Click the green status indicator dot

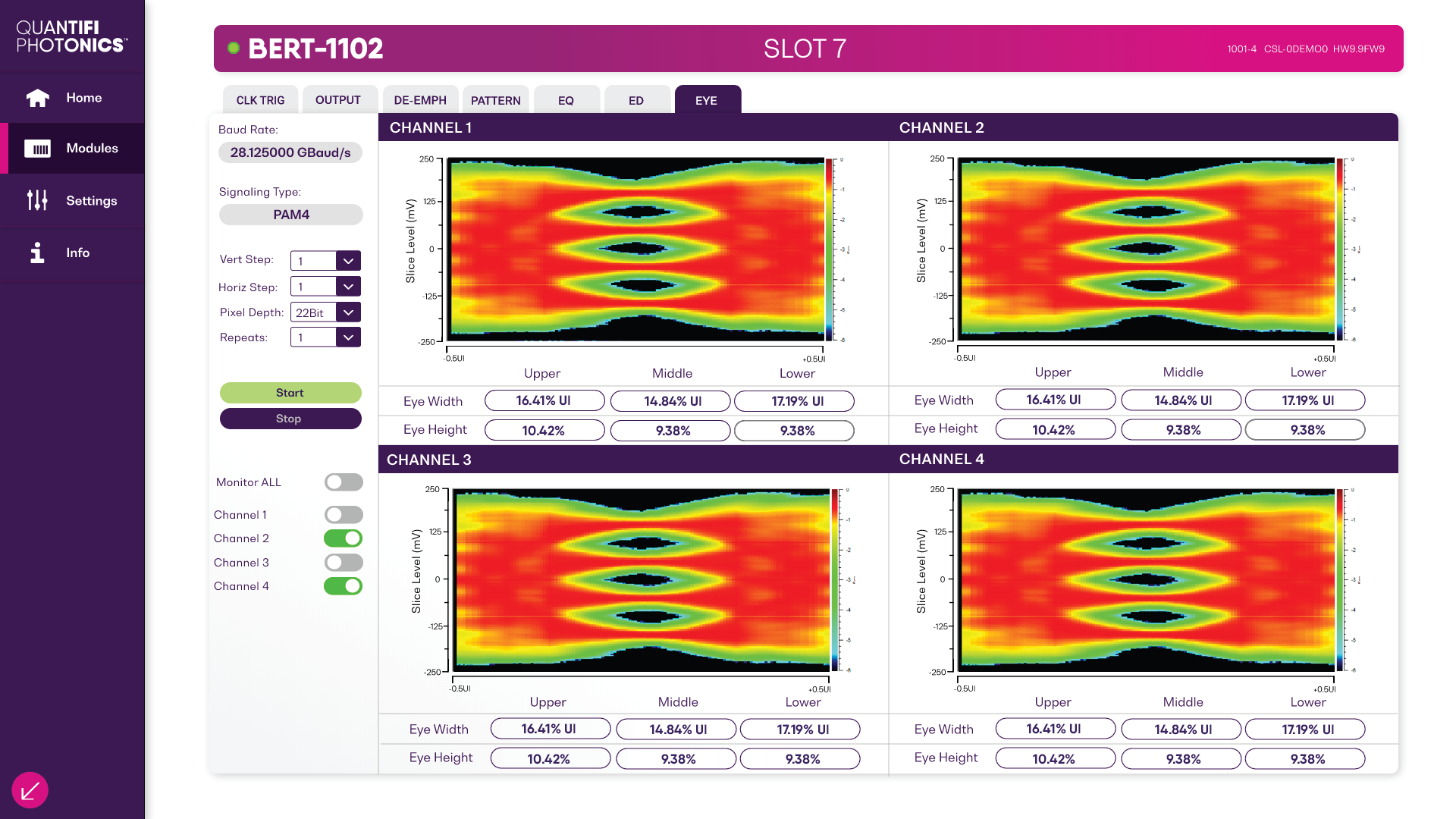pyautogui.click(x=234, y=49)
